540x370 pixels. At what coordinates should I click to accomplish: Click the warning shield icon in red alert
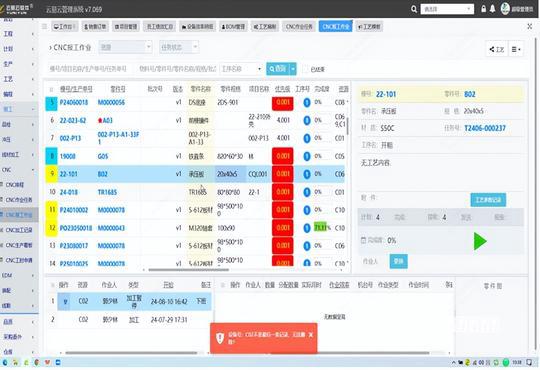point(220,338)
